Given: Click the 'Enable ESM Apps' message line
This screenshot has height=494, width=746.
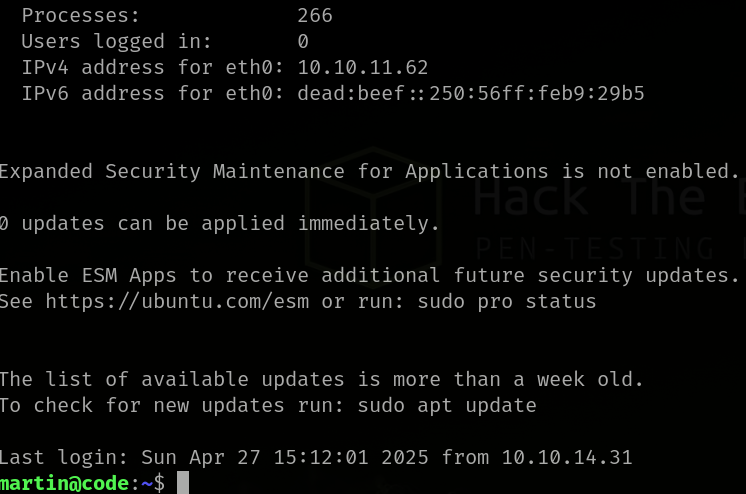Looking at the screenshot, I should [368, 275].
